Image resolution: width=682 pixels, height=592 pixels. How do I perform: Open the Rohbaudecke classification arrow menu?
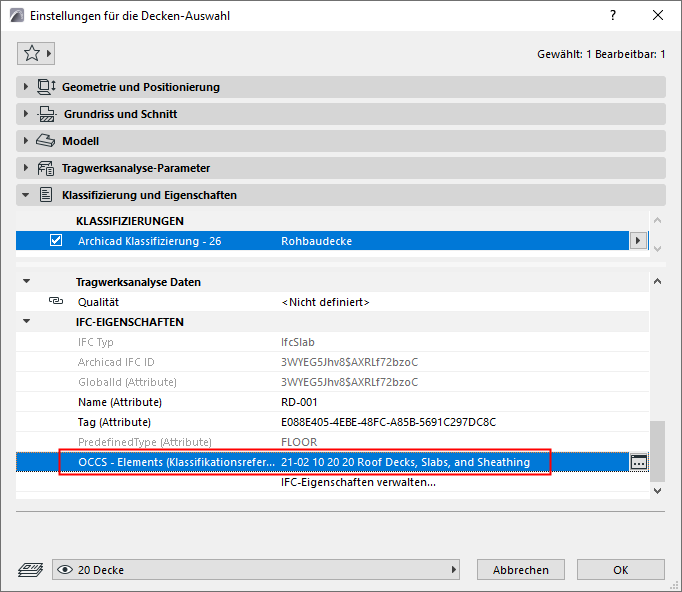point(638,240)
